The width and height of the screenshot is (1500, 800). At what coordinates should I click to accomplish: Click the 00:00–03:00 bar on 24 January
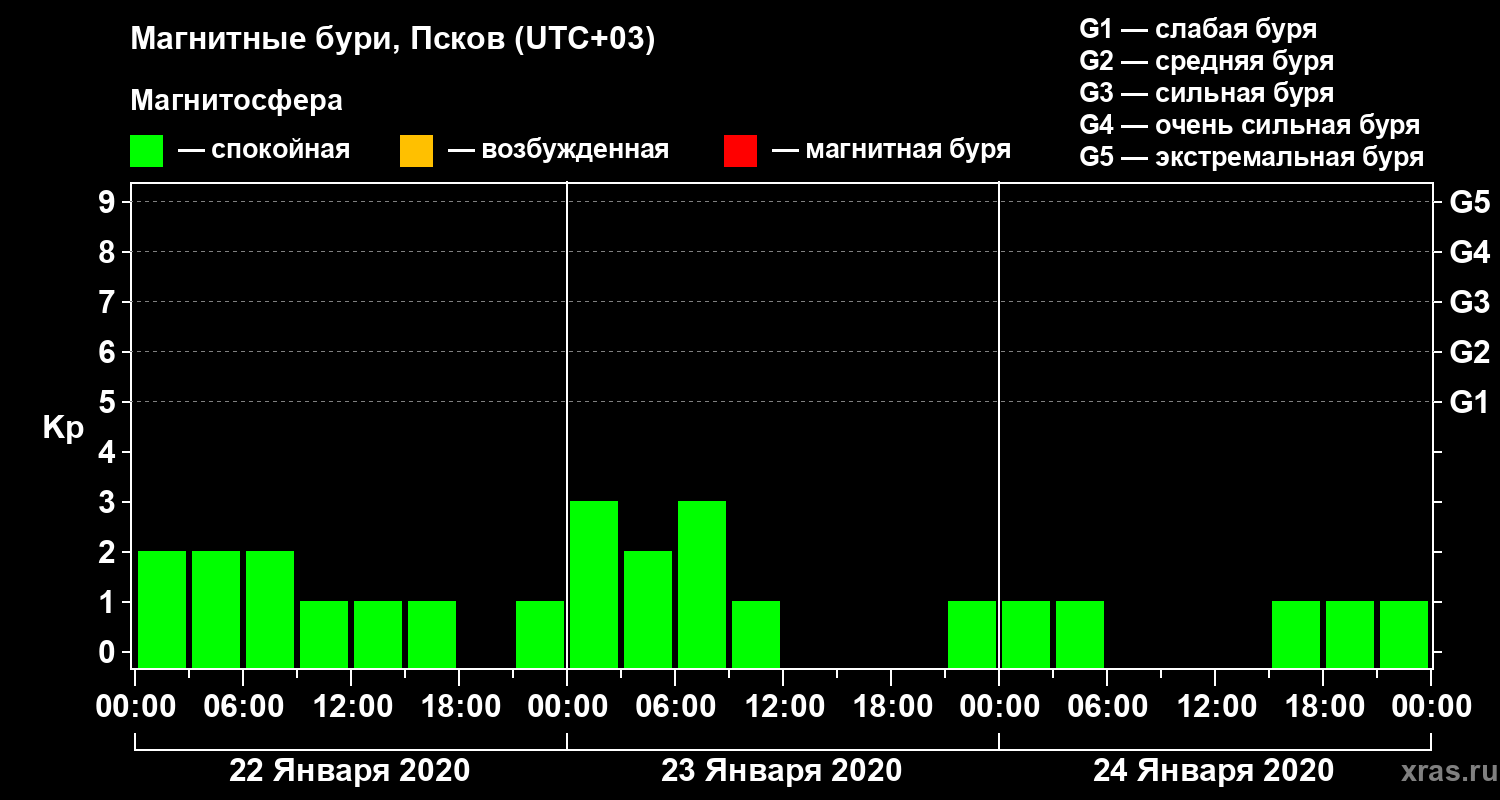(1026, 634)
